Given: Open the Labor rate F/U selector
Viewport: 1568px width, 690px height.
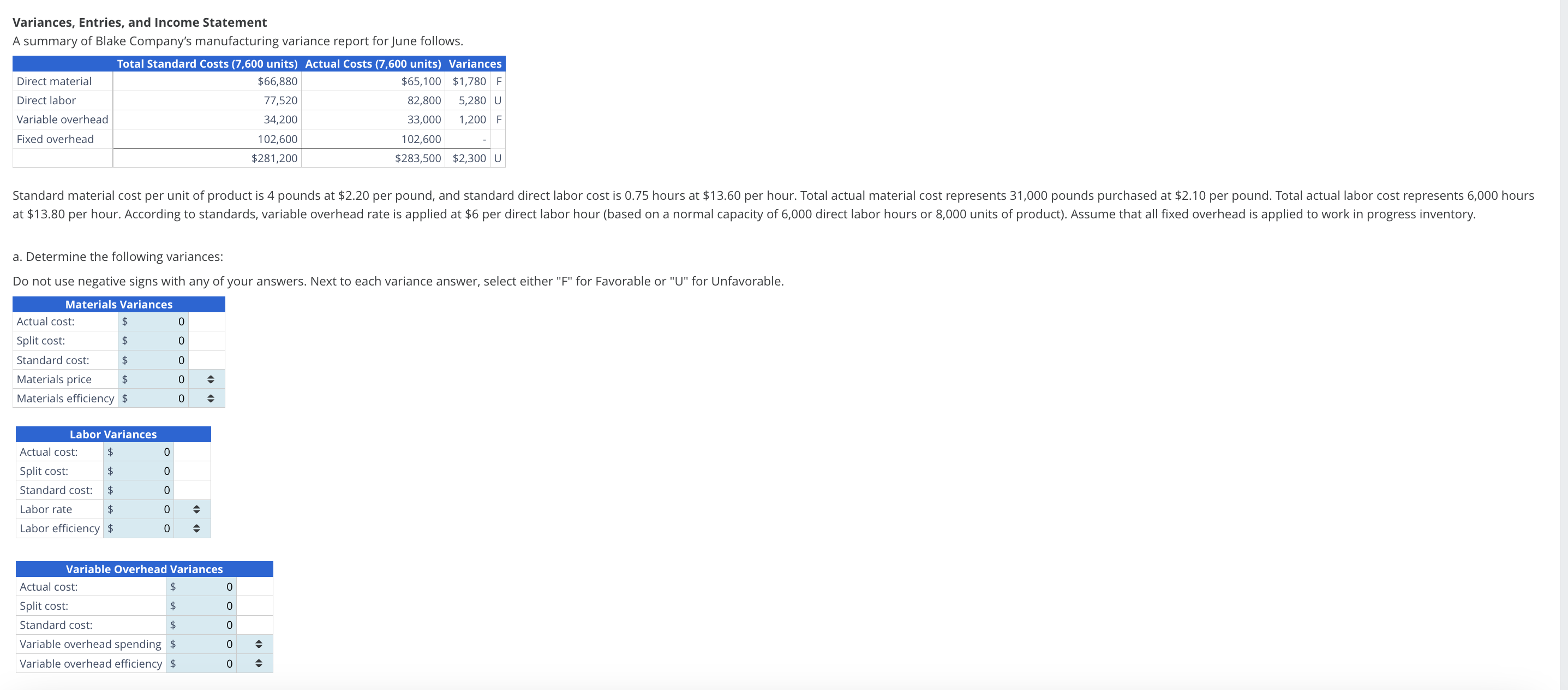Looking at the screenshot, I should point(195,509).
